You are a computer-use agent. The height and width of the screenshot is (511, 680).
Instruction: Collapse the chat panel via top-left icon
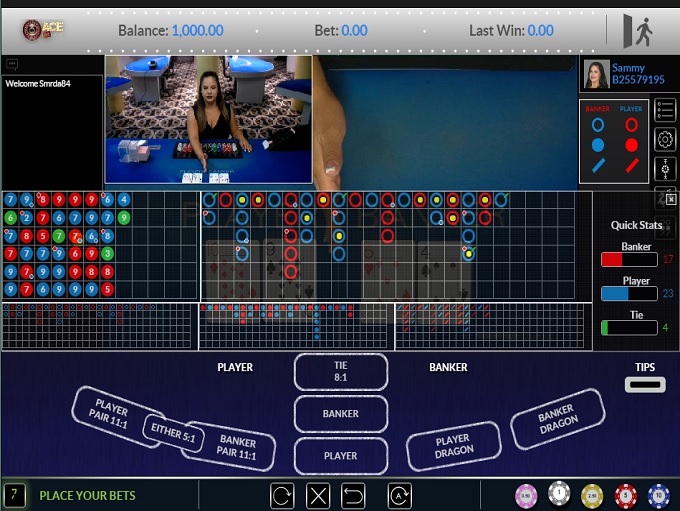12,64
